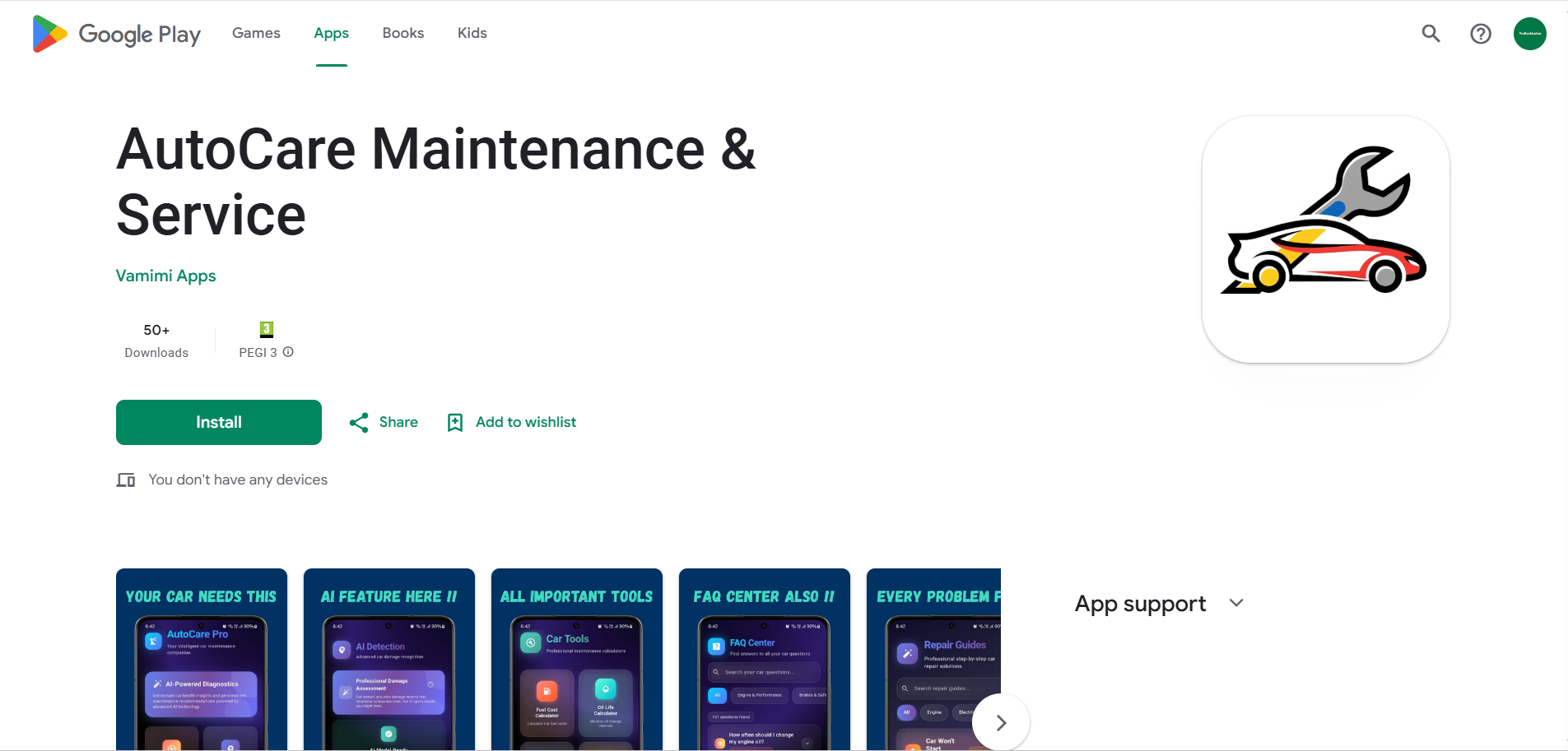
Task: Open the AI FEATURE HERE screenshot
Action: coord(389,659)
